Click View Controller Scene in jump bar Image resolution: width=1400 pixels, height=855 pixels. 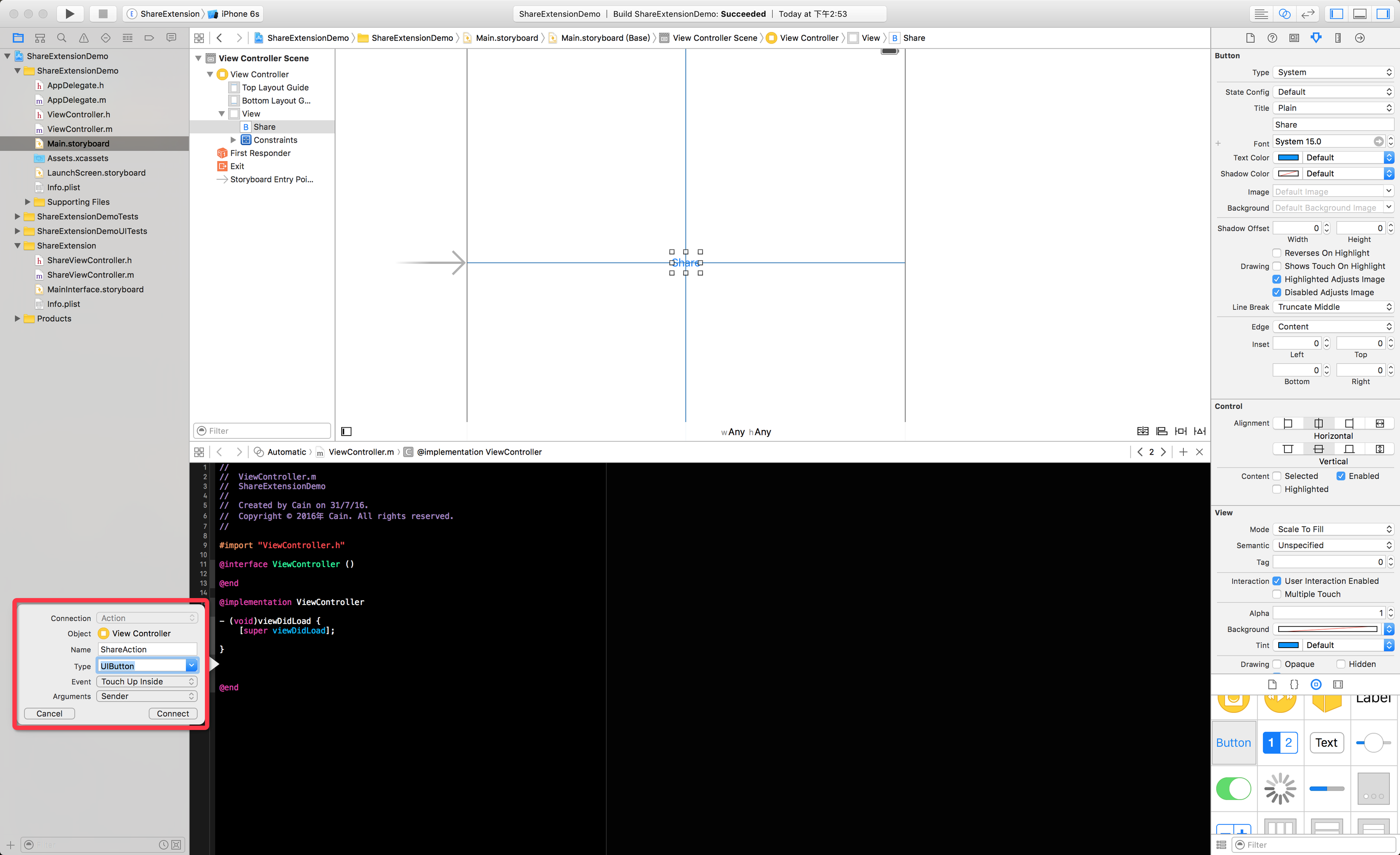pos(714,38)
